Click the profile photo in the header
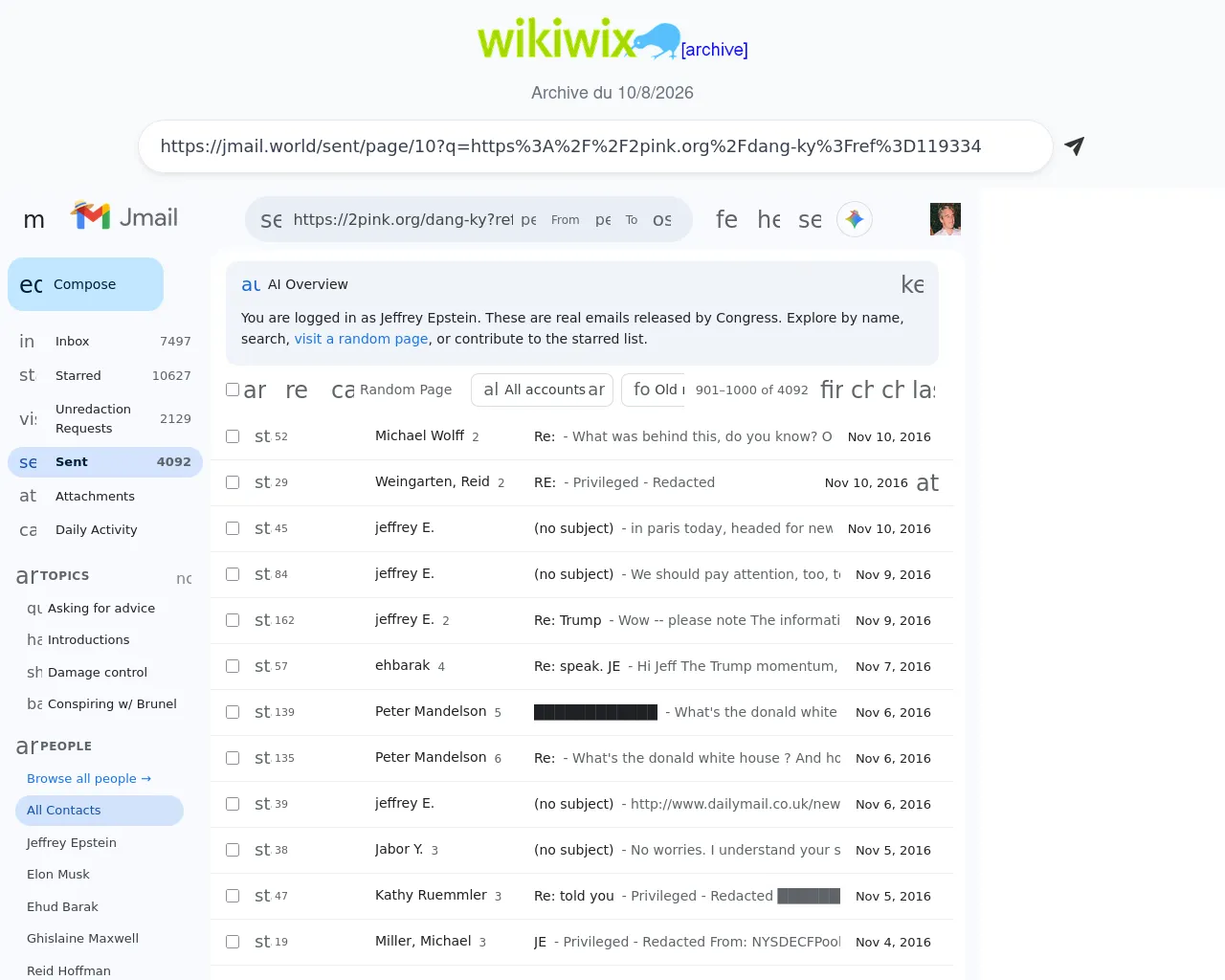Image resolution: width=1225 pixels, height=980 pixels. click(x=946, y=219)
